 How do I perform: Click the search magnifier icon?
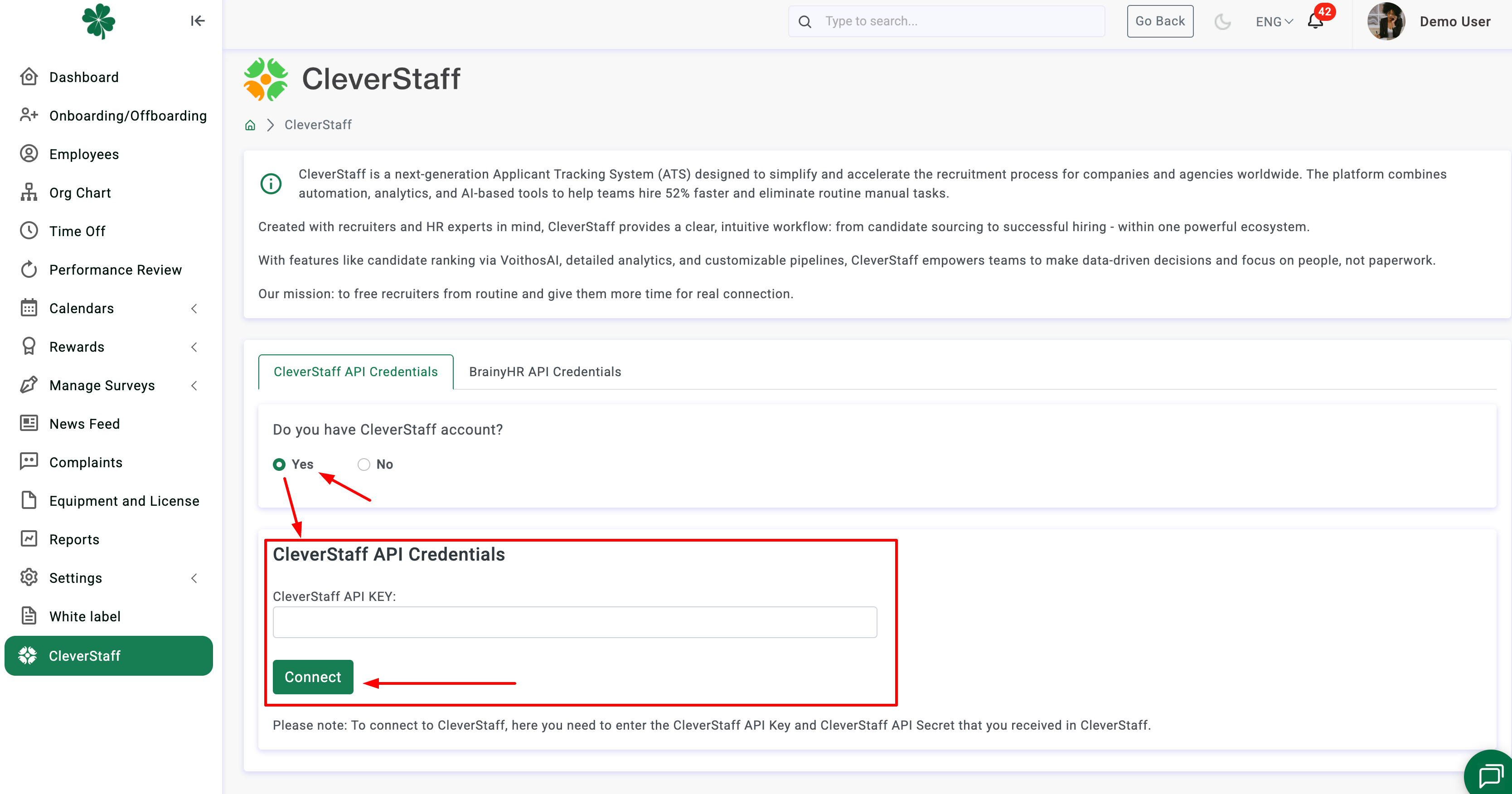tap(805, 22)
